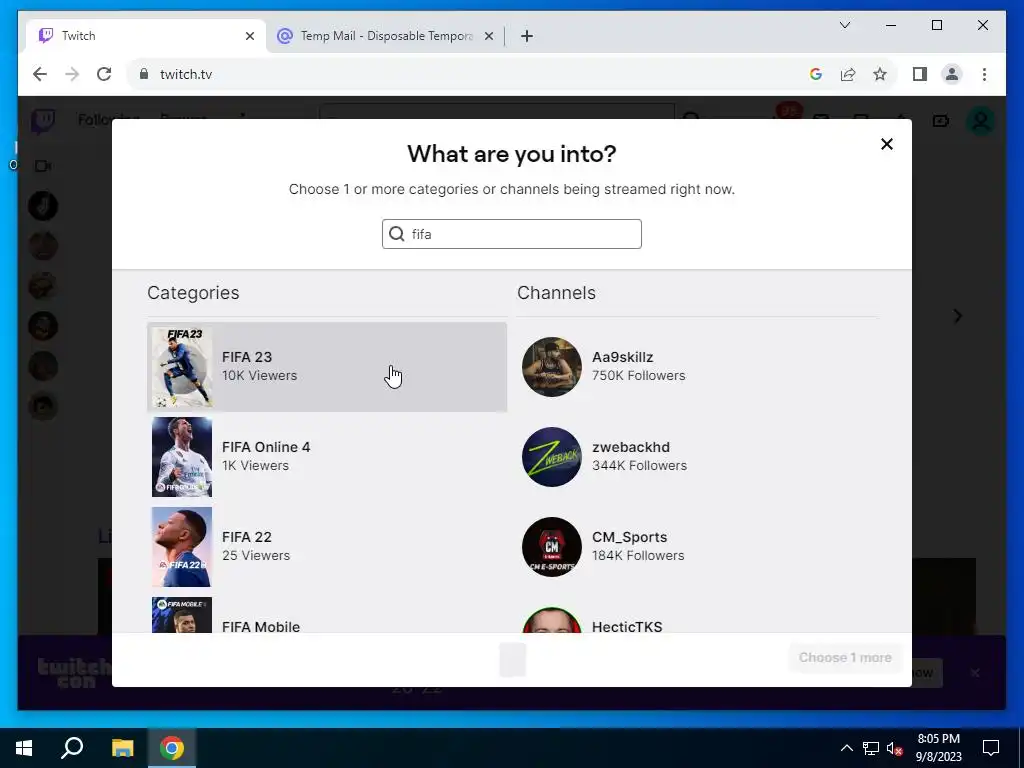Viewport: 1024px width, 768px height.
Task: Select the CM_Sports channel avatar
Action: point(551,547)
